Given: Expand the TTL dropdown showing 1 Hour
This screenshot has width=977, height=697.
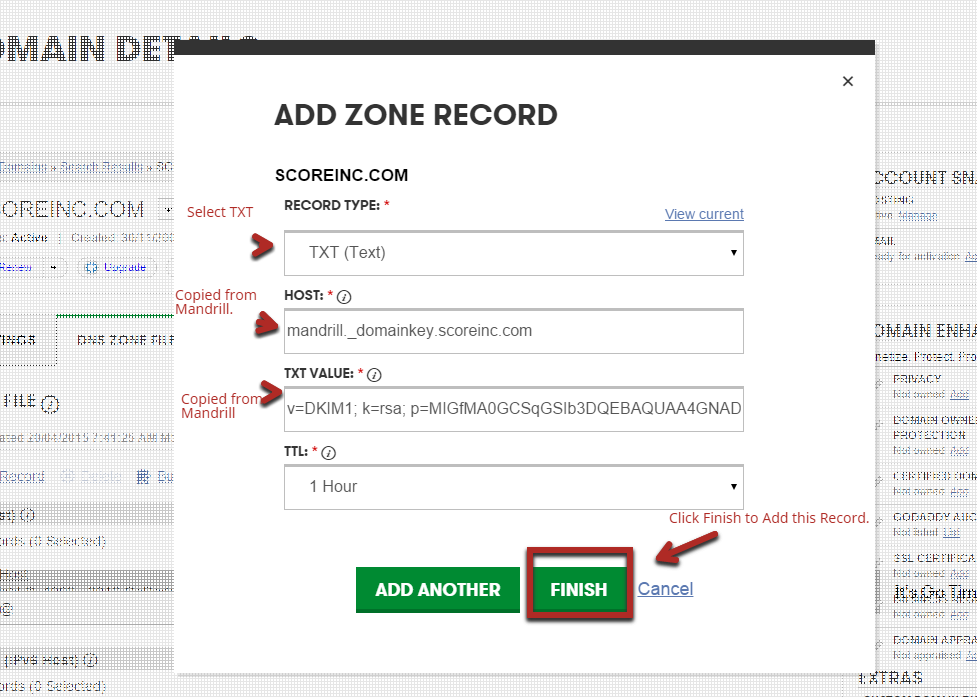Looking at the screenshot, I should click(x=513, y=486).
